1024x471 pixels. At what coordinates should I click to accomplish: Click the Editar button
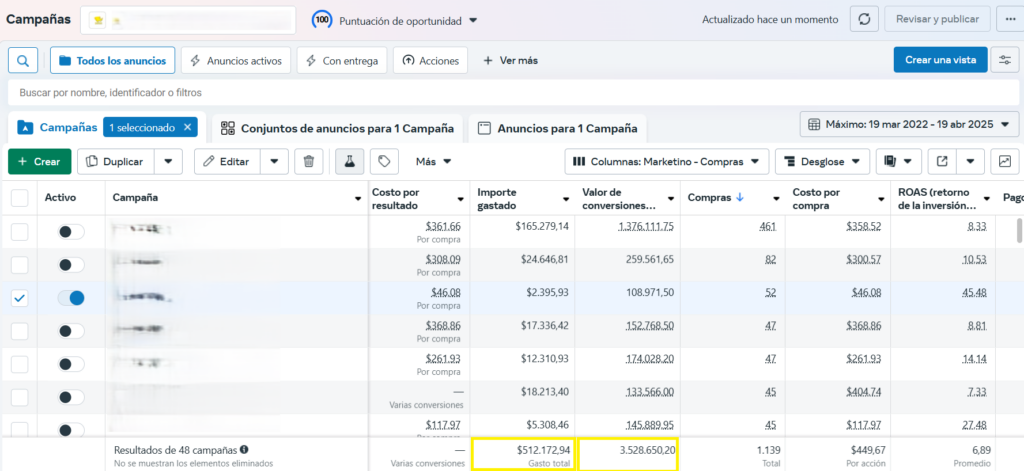click(227, 161)
